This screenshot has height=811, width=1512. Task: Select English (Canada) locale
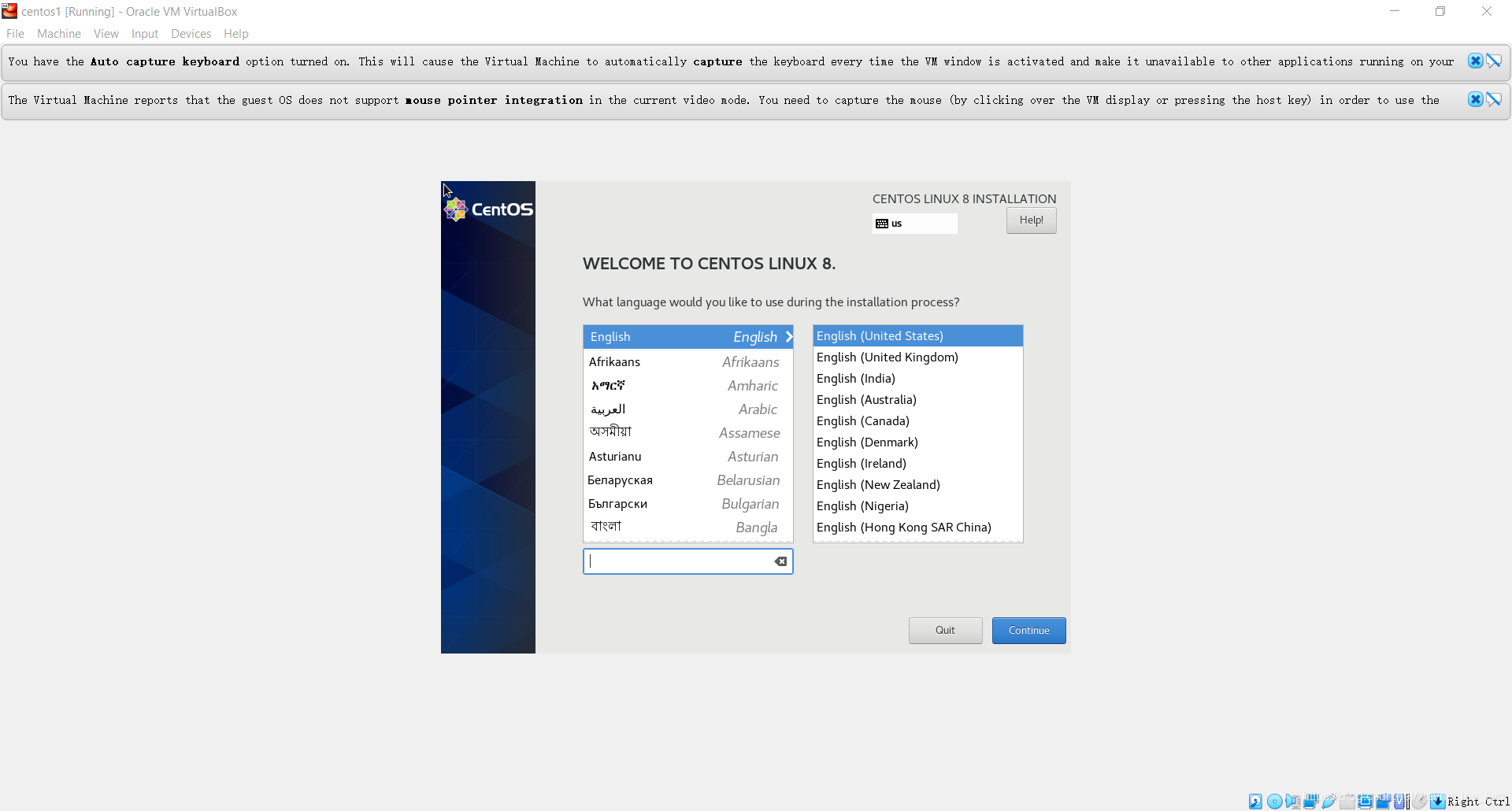[x=917, y=421]
